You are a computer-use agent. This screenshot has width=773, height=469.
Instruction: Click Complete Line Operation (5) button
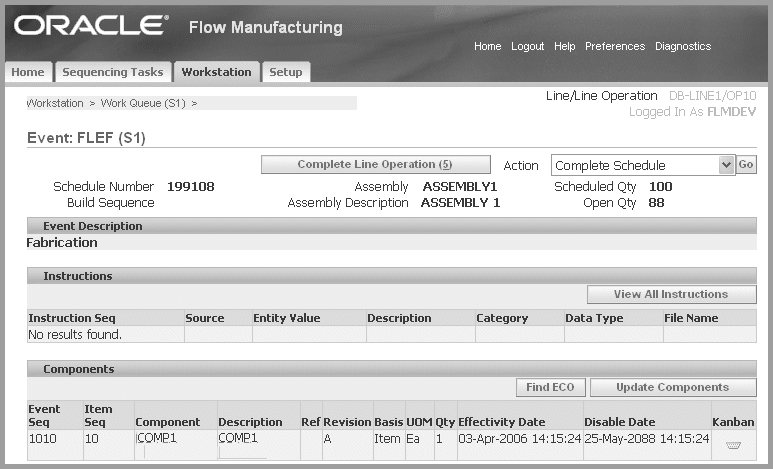pos(376,164)
